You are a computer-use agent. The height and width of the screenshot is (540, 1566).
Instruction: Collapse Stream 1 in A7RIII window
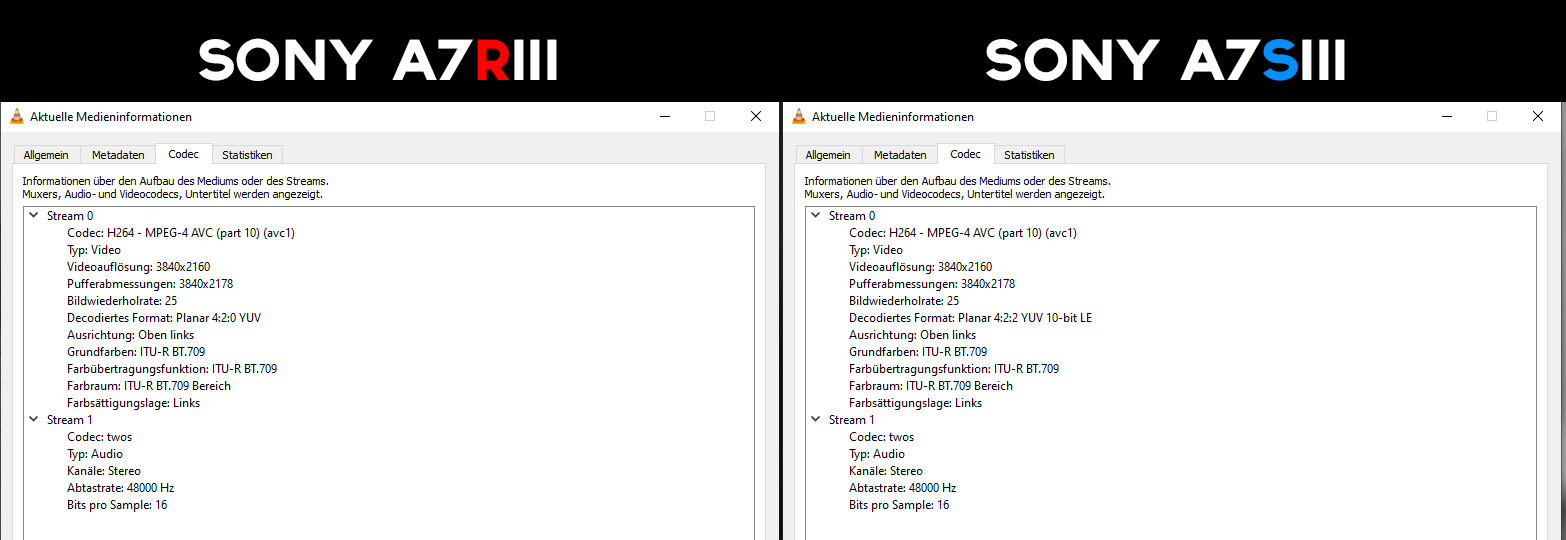(34, 420)
